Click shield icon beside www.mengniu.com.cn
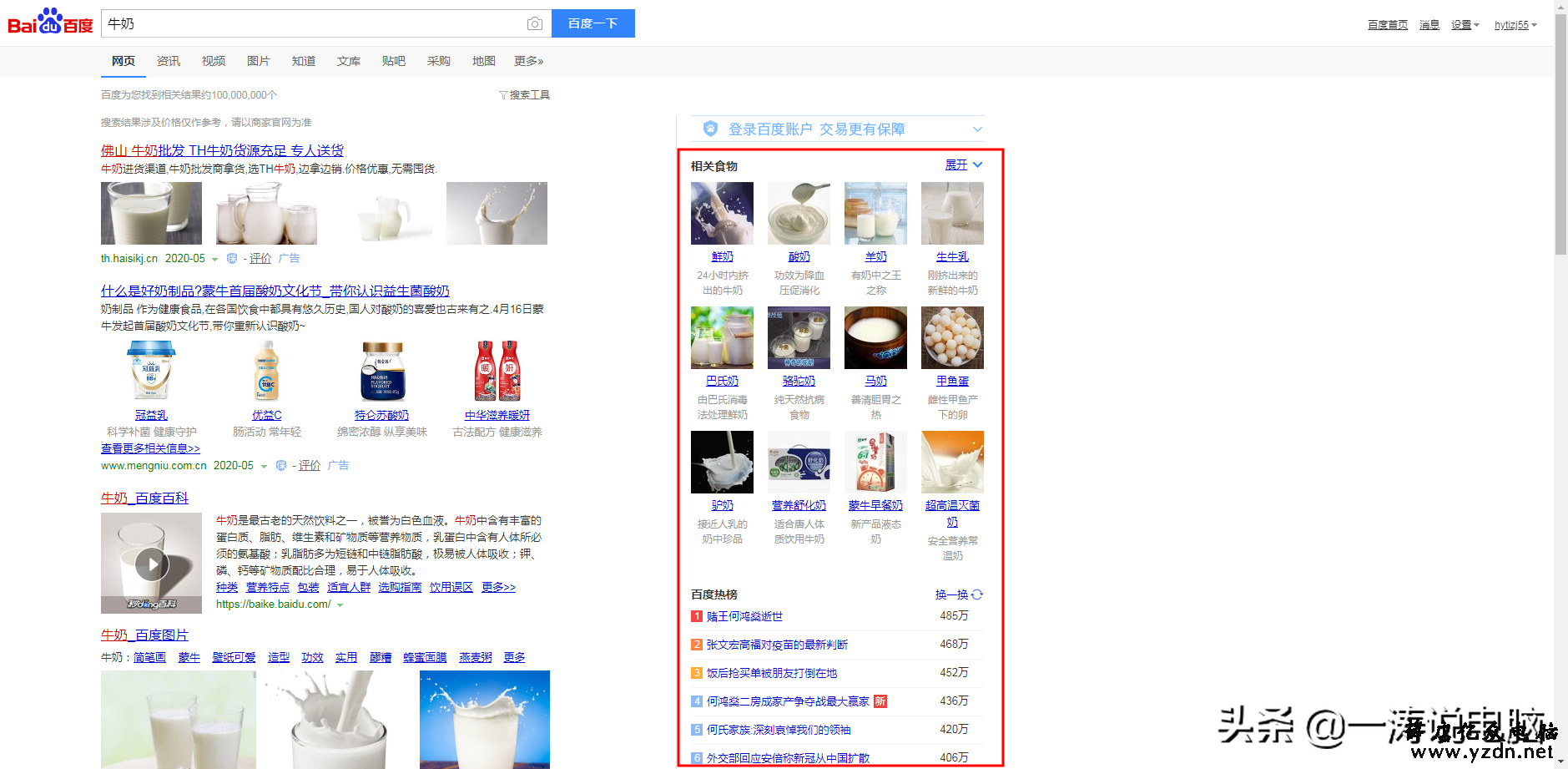This screenshot has height=769, width=1568. (281, 466)
